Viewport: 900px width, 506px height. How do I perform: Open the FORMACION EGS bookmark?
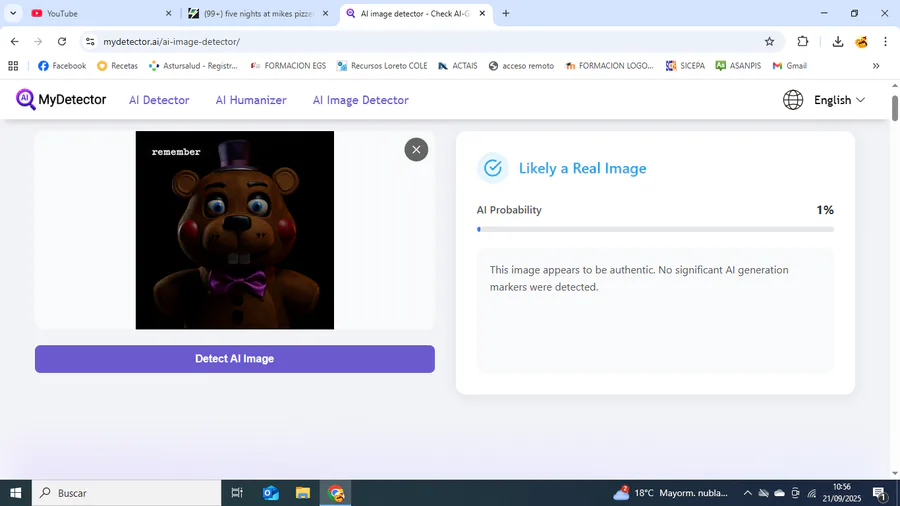tap(288, 66)
